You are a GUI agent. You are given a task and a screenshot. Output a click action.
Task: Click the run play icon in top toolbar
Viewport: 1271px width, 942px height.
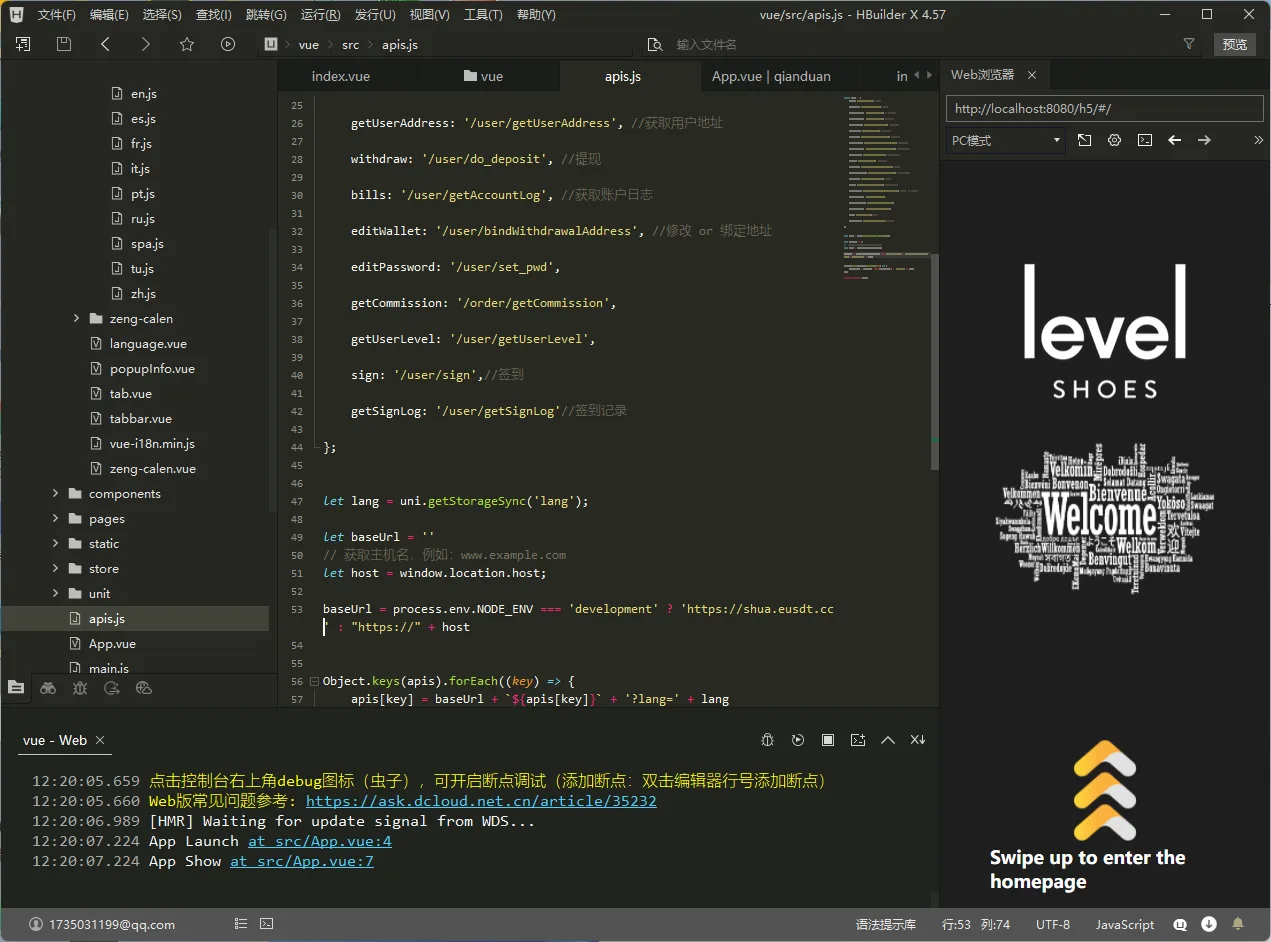pyautogui.click(x=228, y=44)
